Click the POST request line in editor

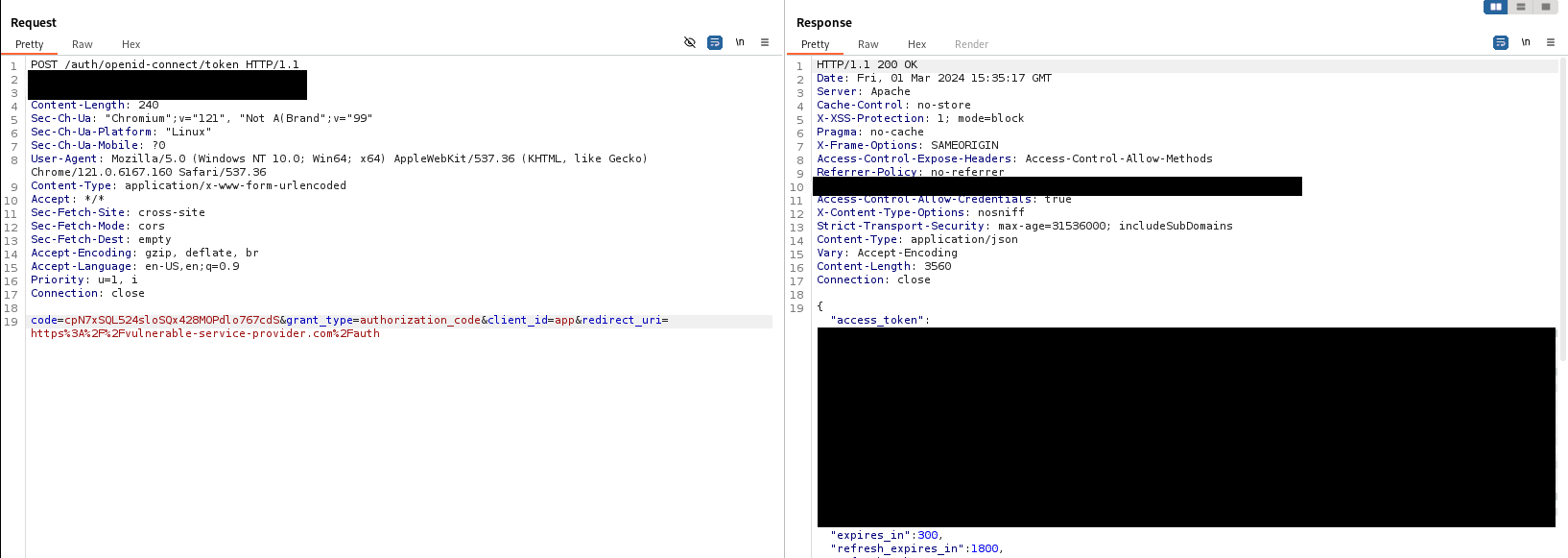tap(164, 64)
